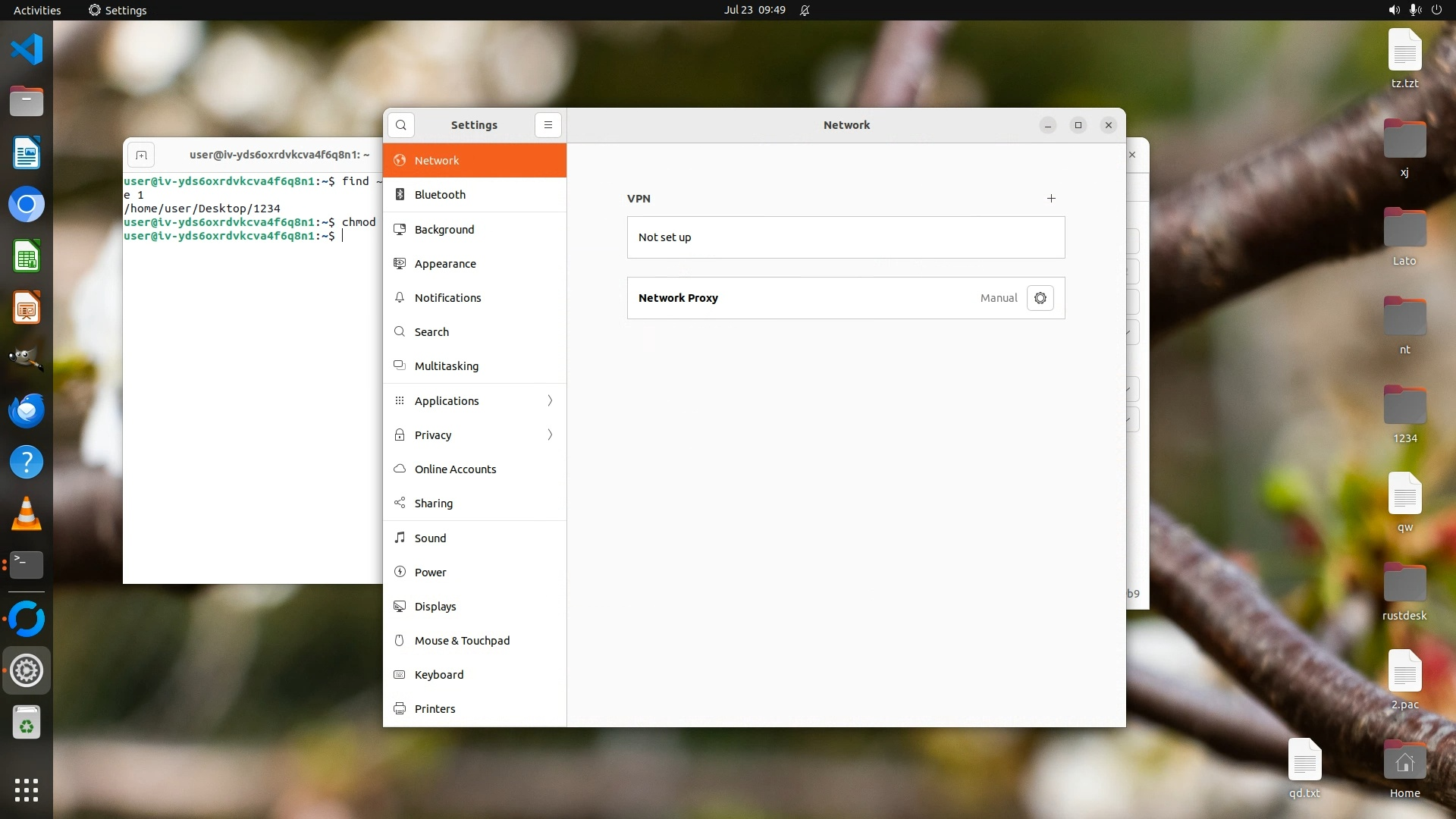Click the VPN Not set up row
Screen dimensions: 1456x819
tap(846, 237)
